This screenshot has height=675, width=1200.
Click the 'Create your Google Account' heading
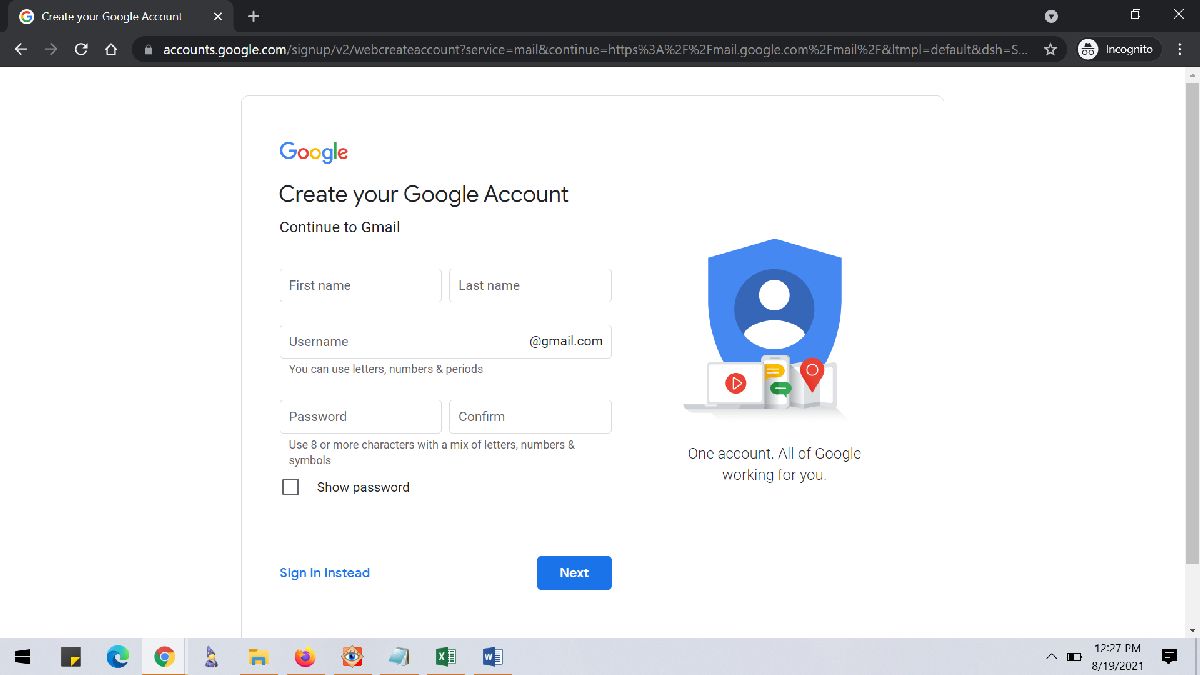point(424,194)
